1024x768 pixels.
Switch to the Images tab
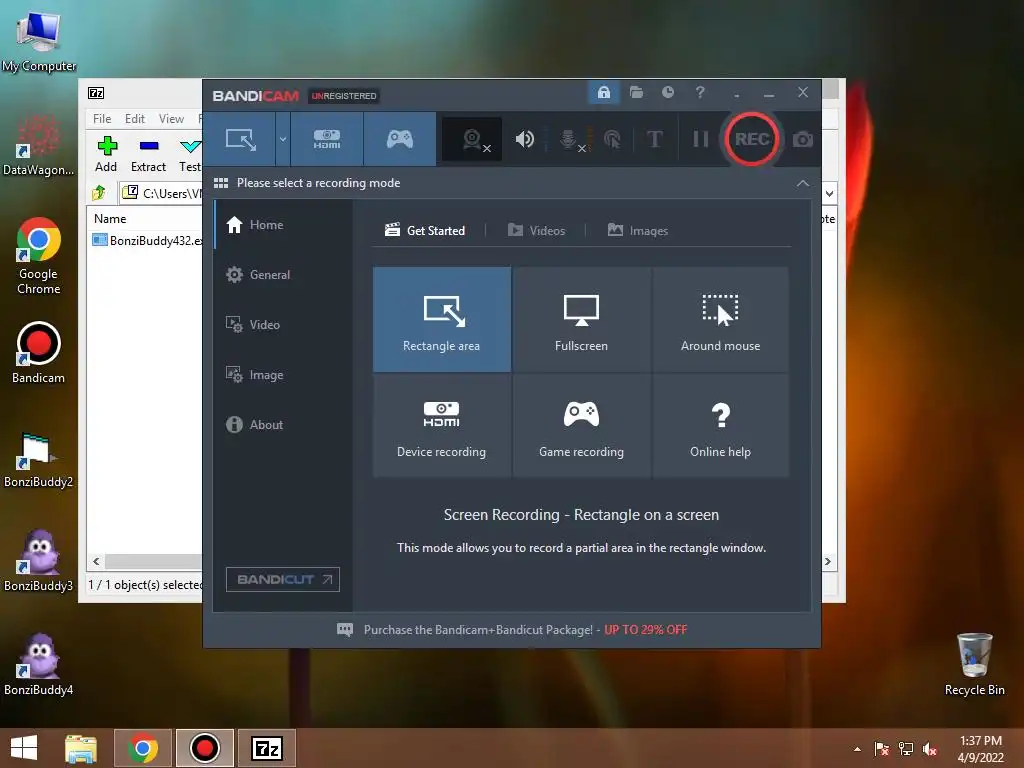tap(637, 231)
